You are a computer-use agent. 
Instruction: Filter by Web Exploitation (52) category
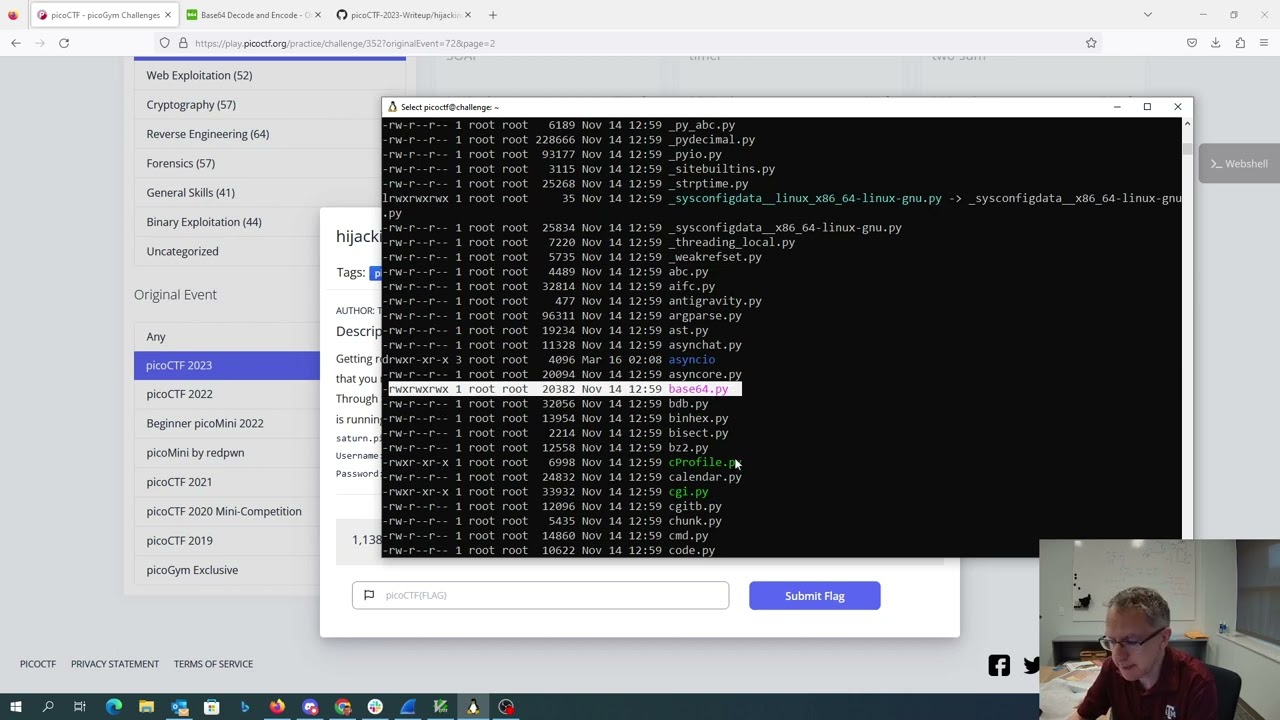pyautogui.click(x=199, y=75)
